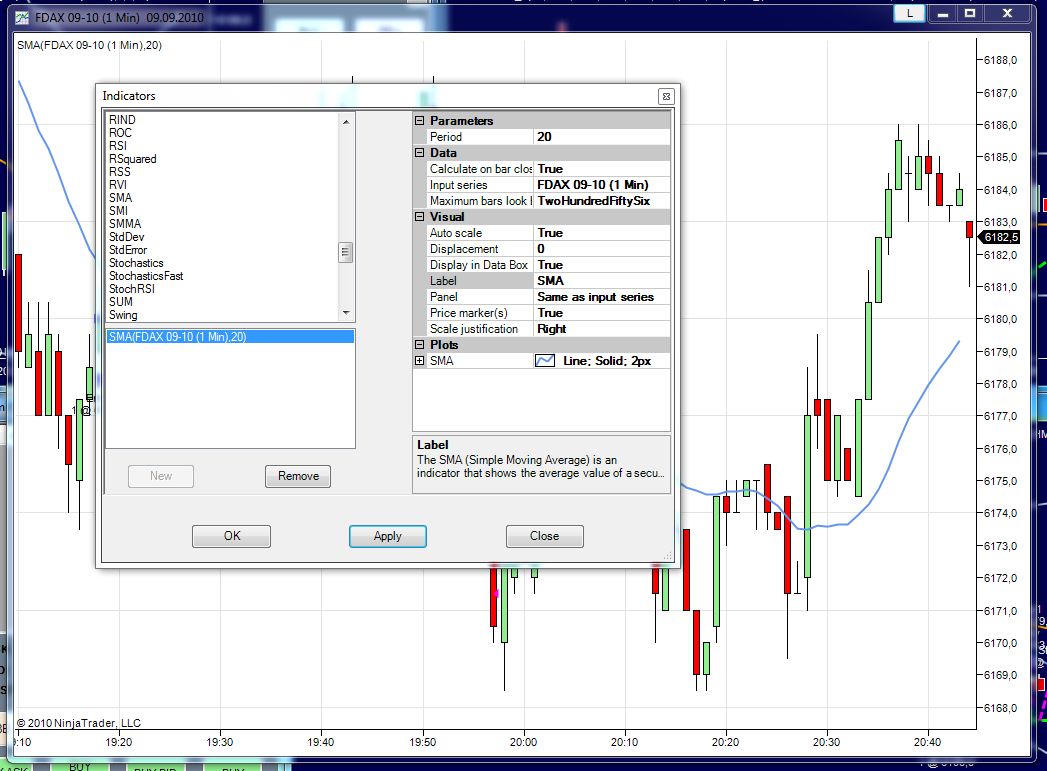This screenshot has width=1047, height=771.
Task: Click the Remove button
Action: pos(298,476)
